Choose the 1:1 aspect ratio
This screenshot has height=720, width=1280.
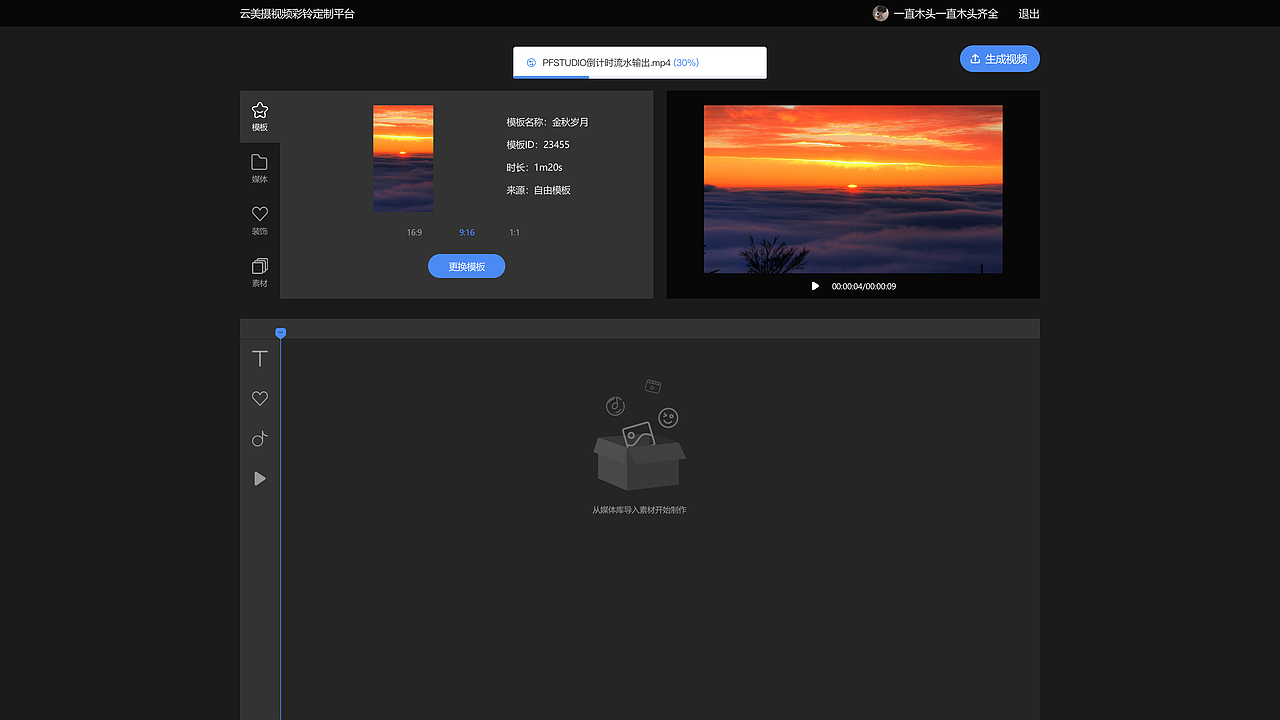[515, 232]
